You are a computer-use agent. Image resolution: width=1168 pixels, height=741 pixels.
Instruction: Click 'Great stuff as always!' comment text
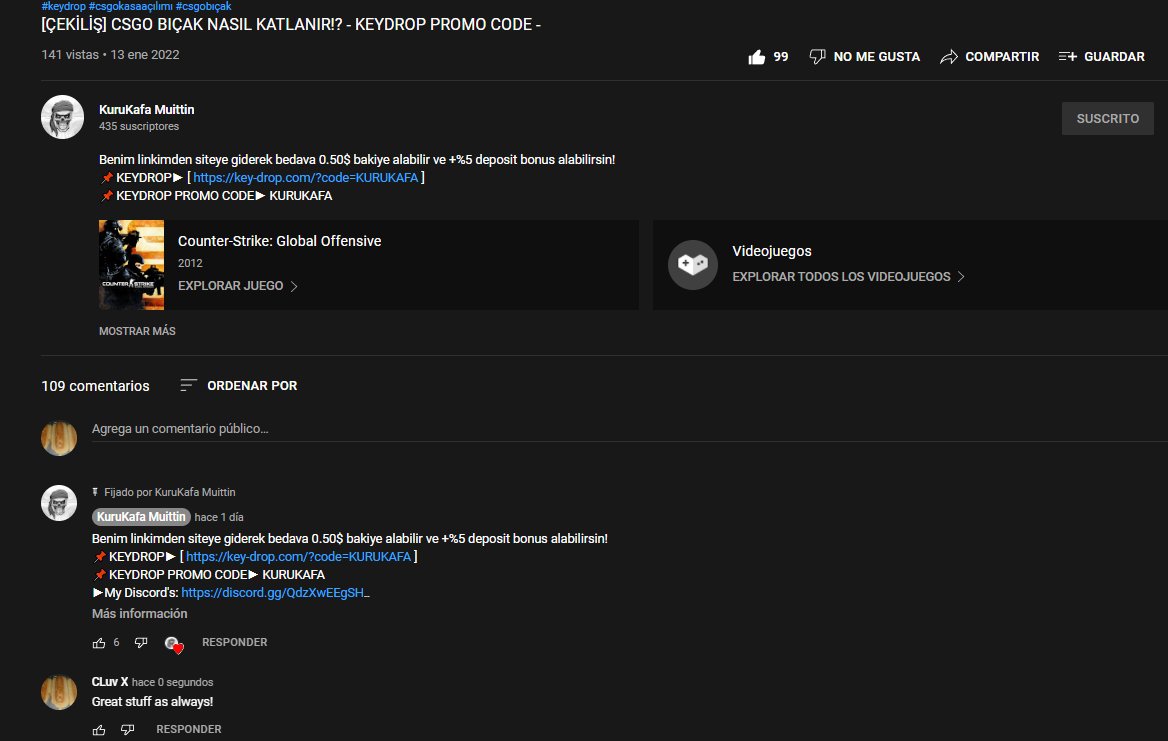coord(152,702)
